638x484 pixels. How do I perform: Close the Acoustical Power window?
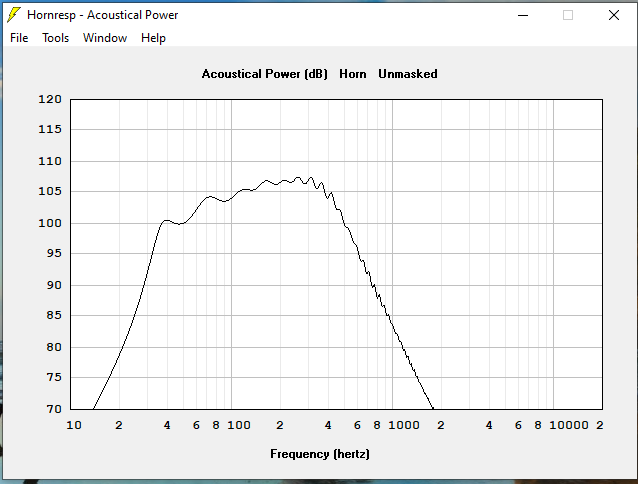click(x=614, y=15)
